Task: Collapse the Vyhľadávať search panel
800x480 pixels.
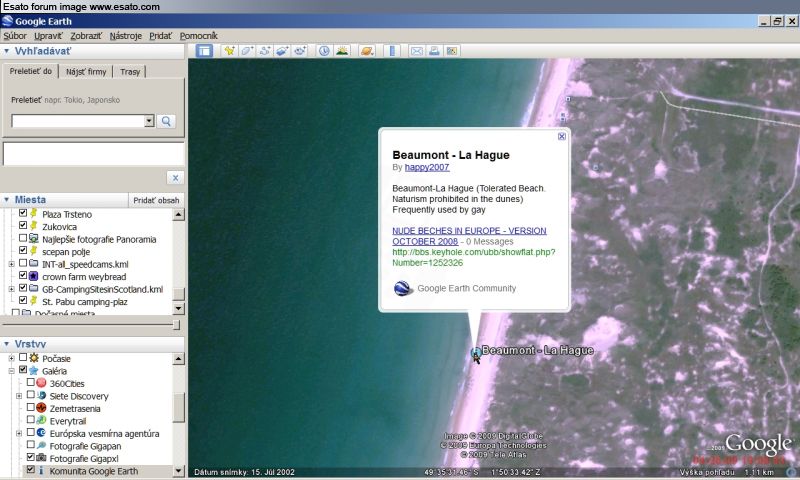Action: click(x=7, y=51)
